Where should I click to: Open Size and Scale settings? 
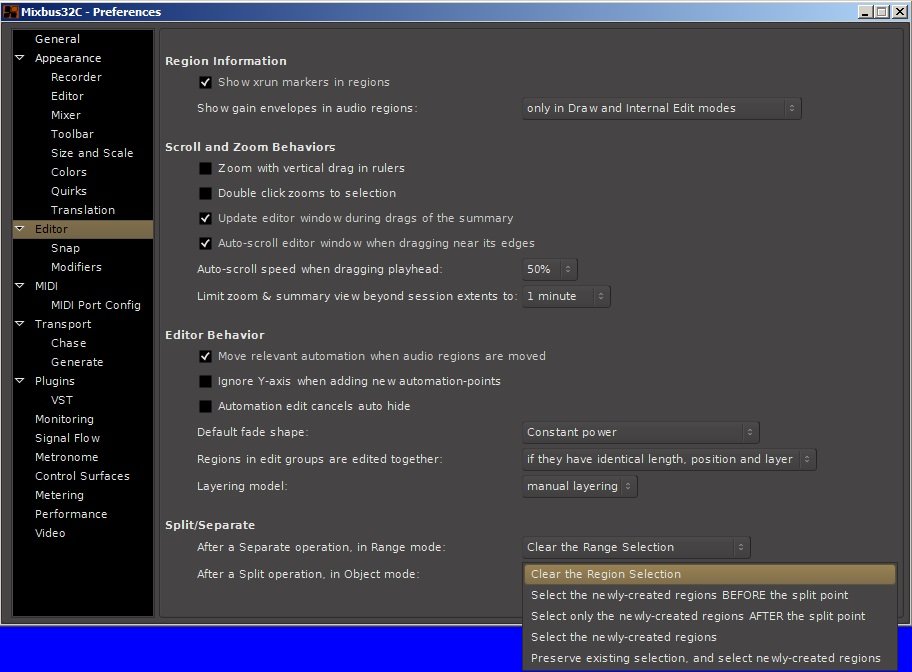click(x=92, y=153)
